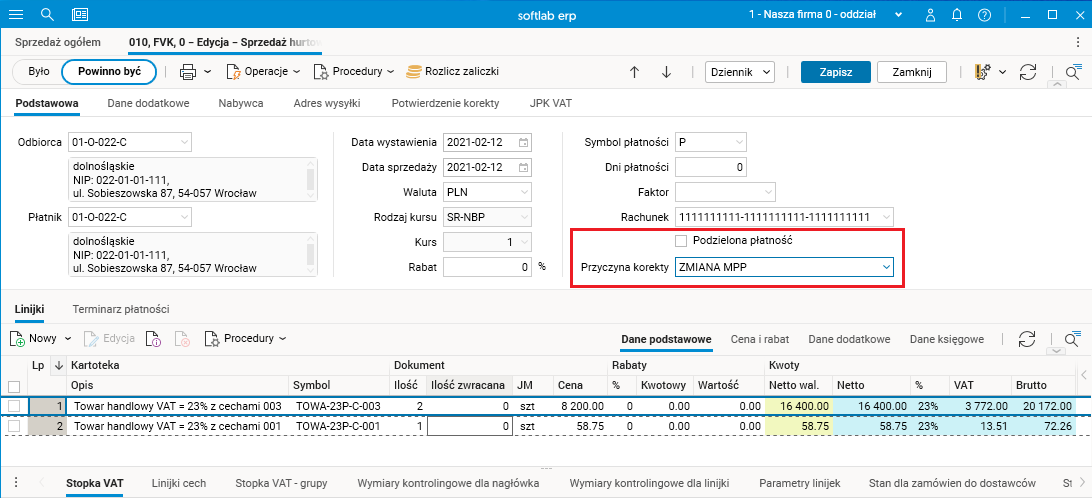Open the Rachunek dropdown
This screenshot has width=1092, height=498.
click(x=886, y=217)
